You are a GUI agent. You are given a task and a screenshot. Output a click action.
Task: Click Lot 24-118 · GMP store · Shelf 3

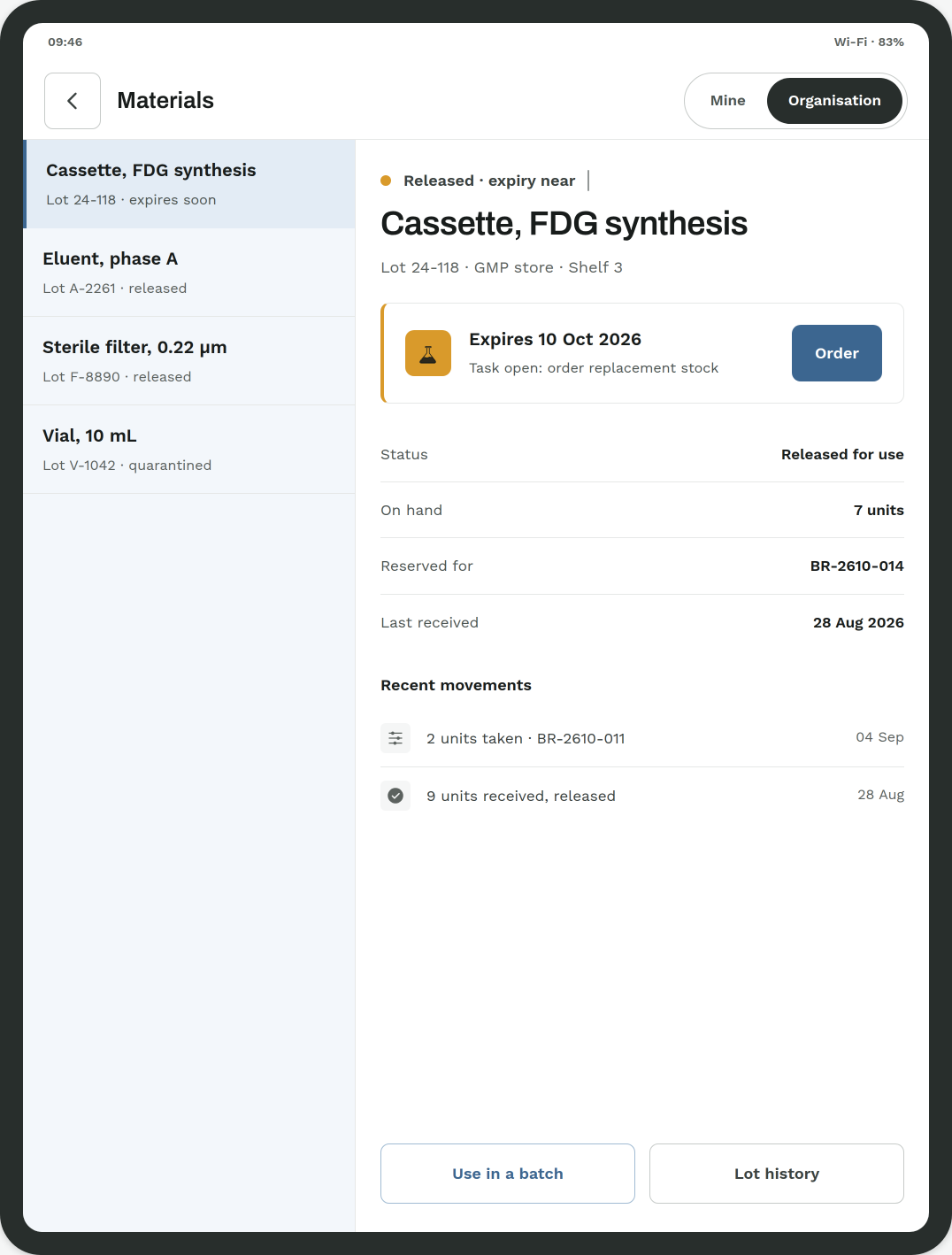tap(502, 267)
